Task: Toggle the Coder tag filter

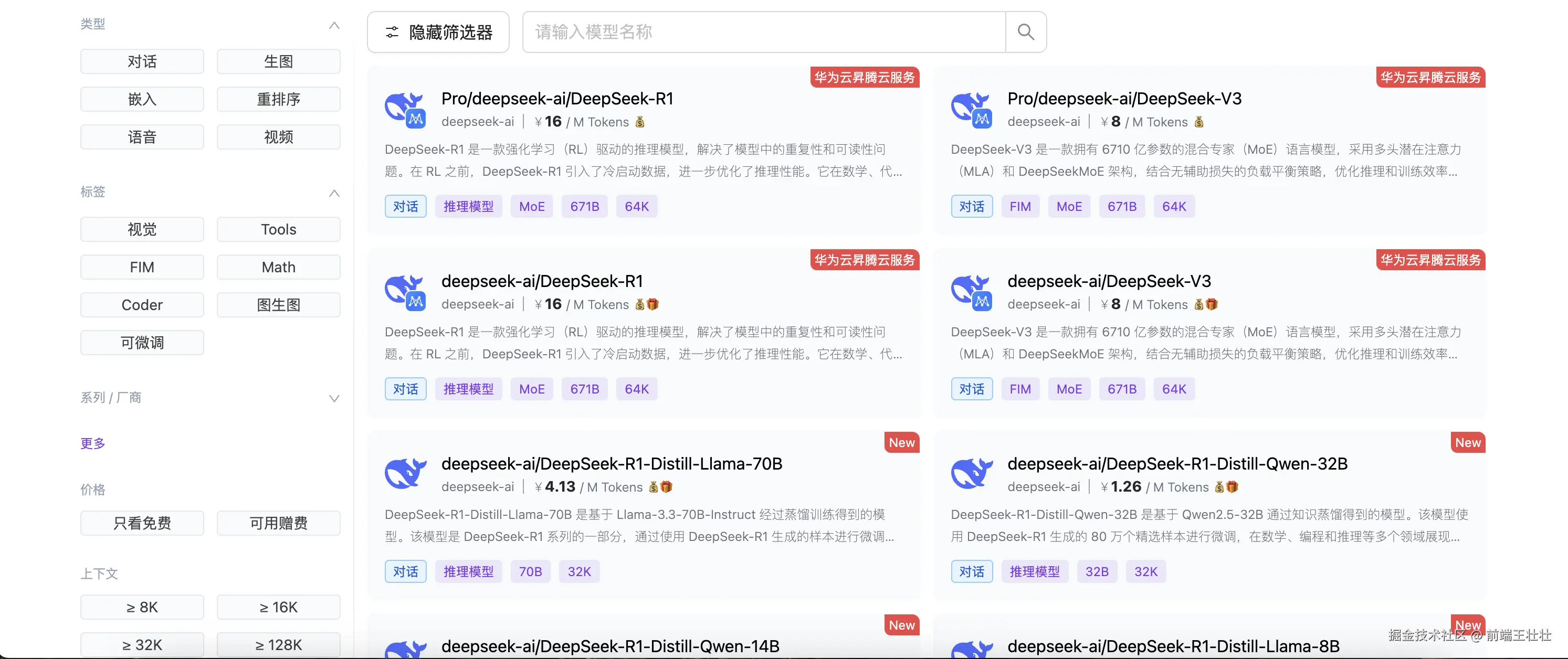Action: pos(142,305)
